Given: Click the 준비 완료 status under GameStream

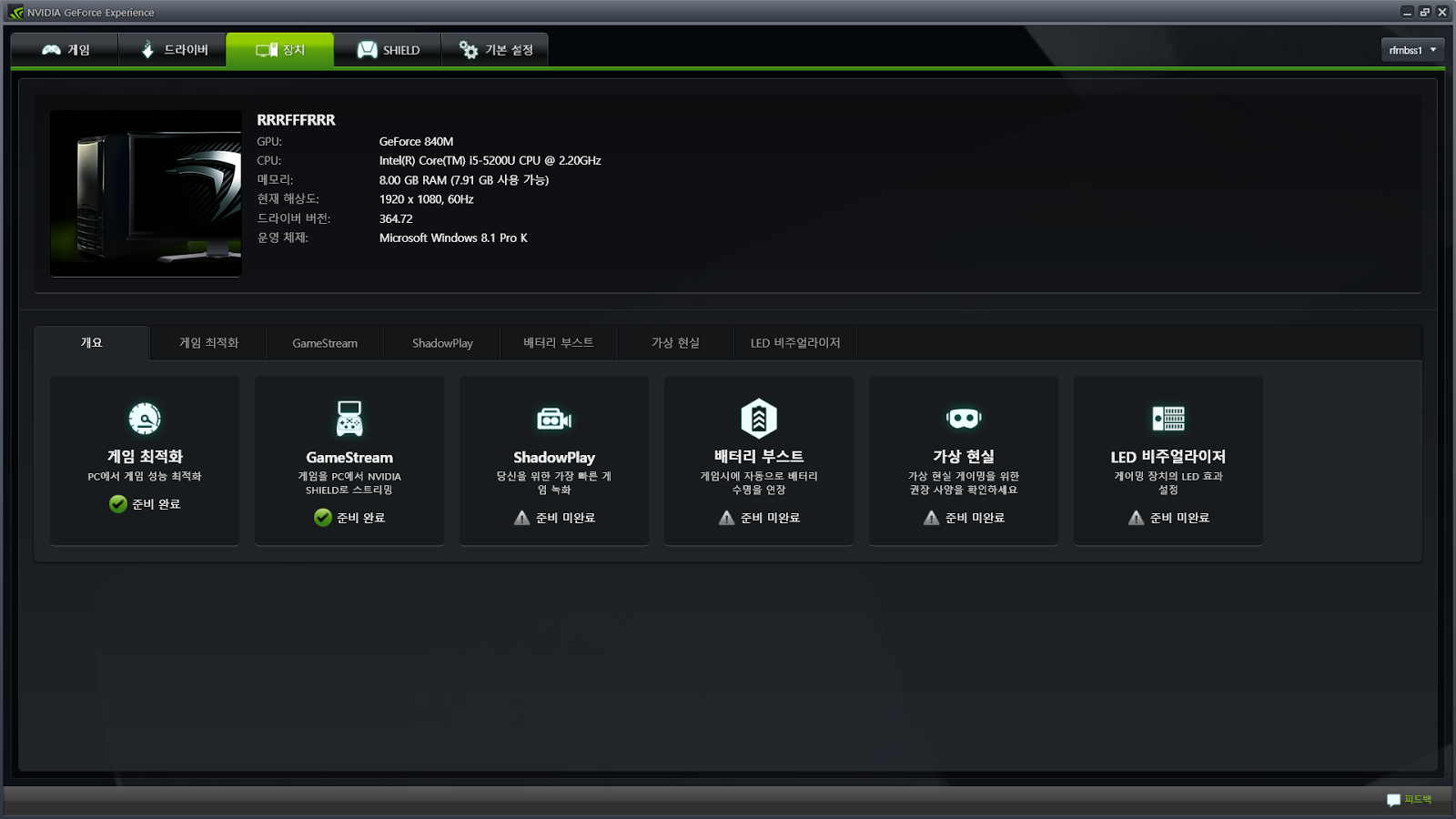Looking at the screenshot, I should [x=361, y=518].
